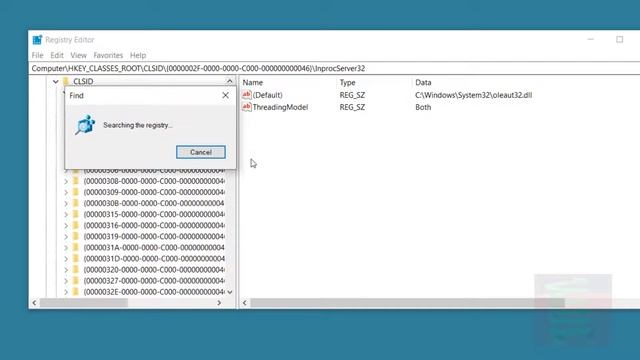The height and width of the screenshot is (360, 640).
Task: Open the Help menu
Action: [138, 55]
